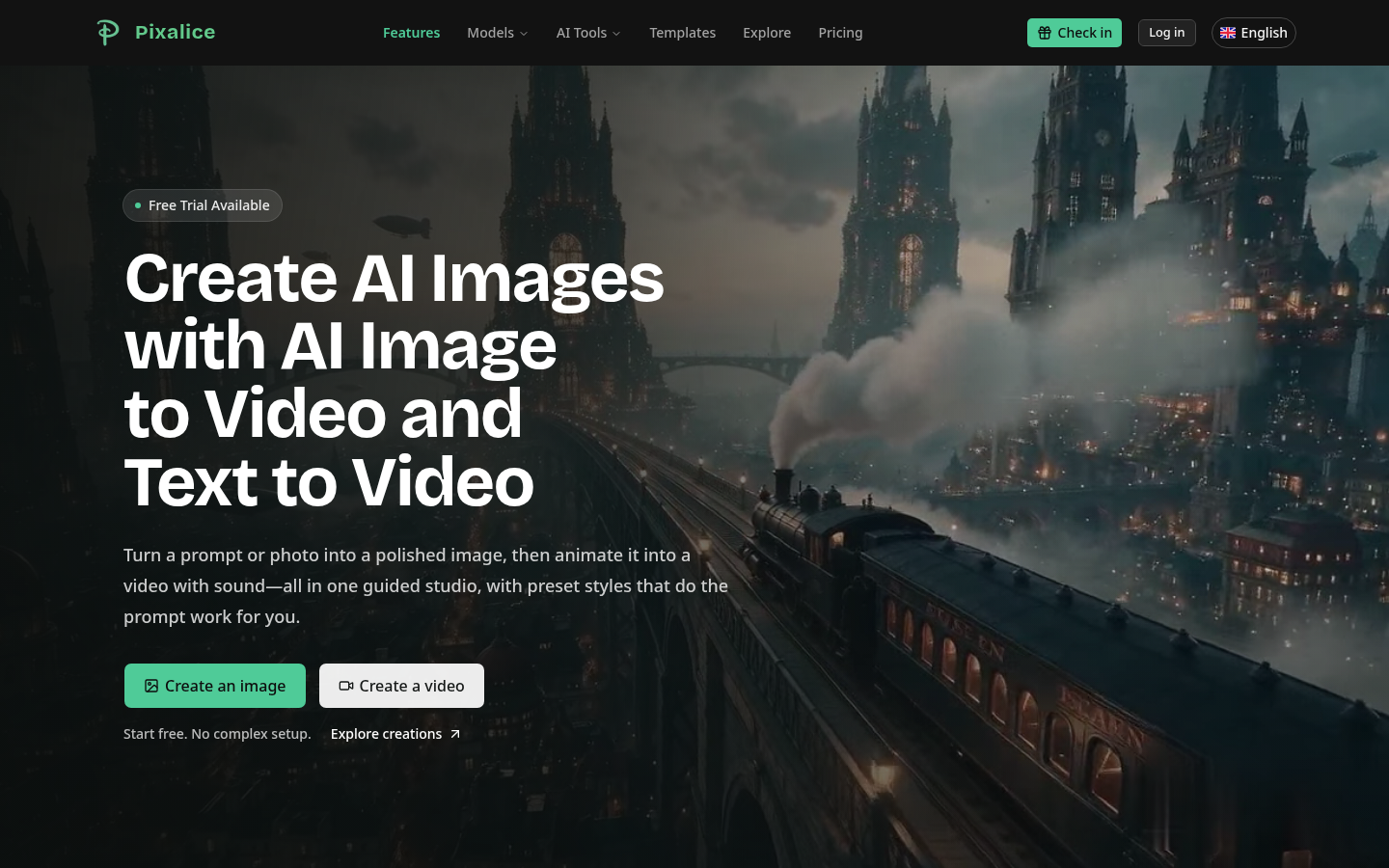Click the 'Start free. No complex setup.' text
This screenshot has width=1389, height=868.
pyautogui.click(x=217, y=734)
